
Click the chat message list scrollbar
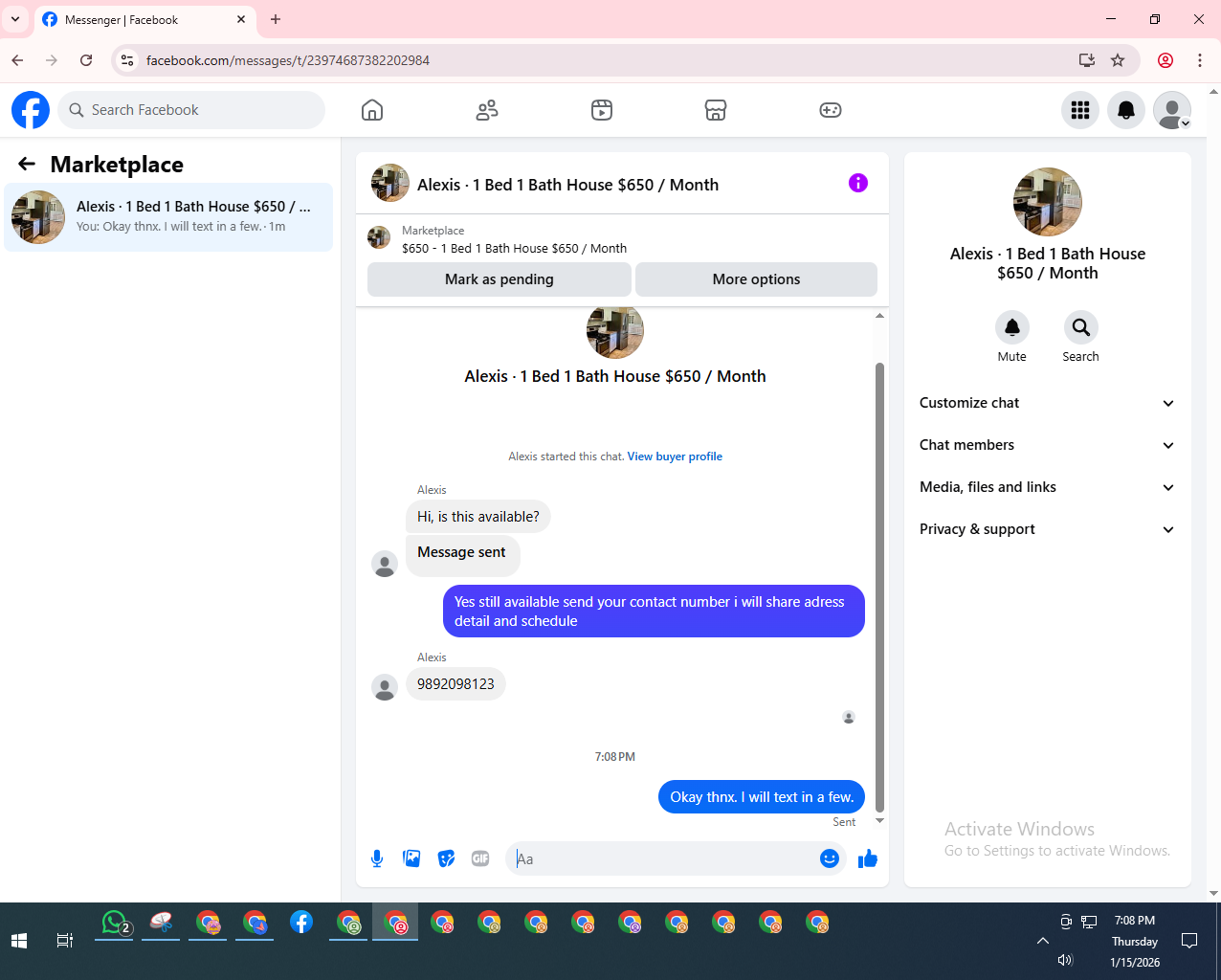(x=879, y=588)
